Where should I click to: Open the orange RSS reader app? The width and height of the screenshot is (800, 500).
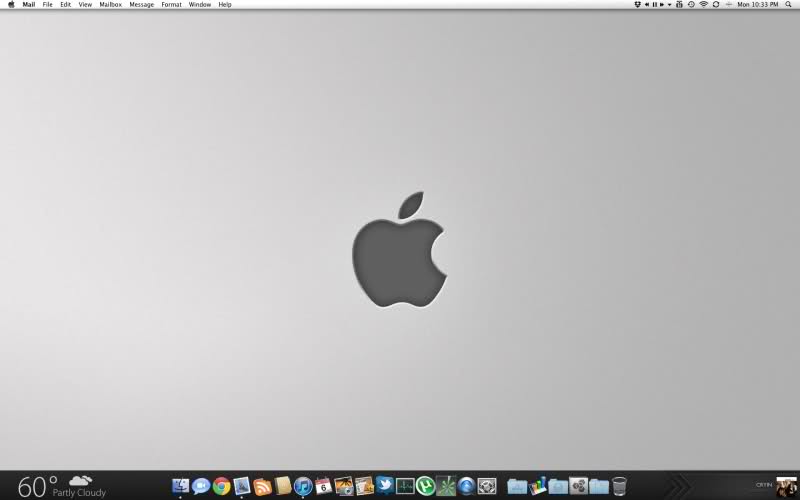click(x=262, y=486)
